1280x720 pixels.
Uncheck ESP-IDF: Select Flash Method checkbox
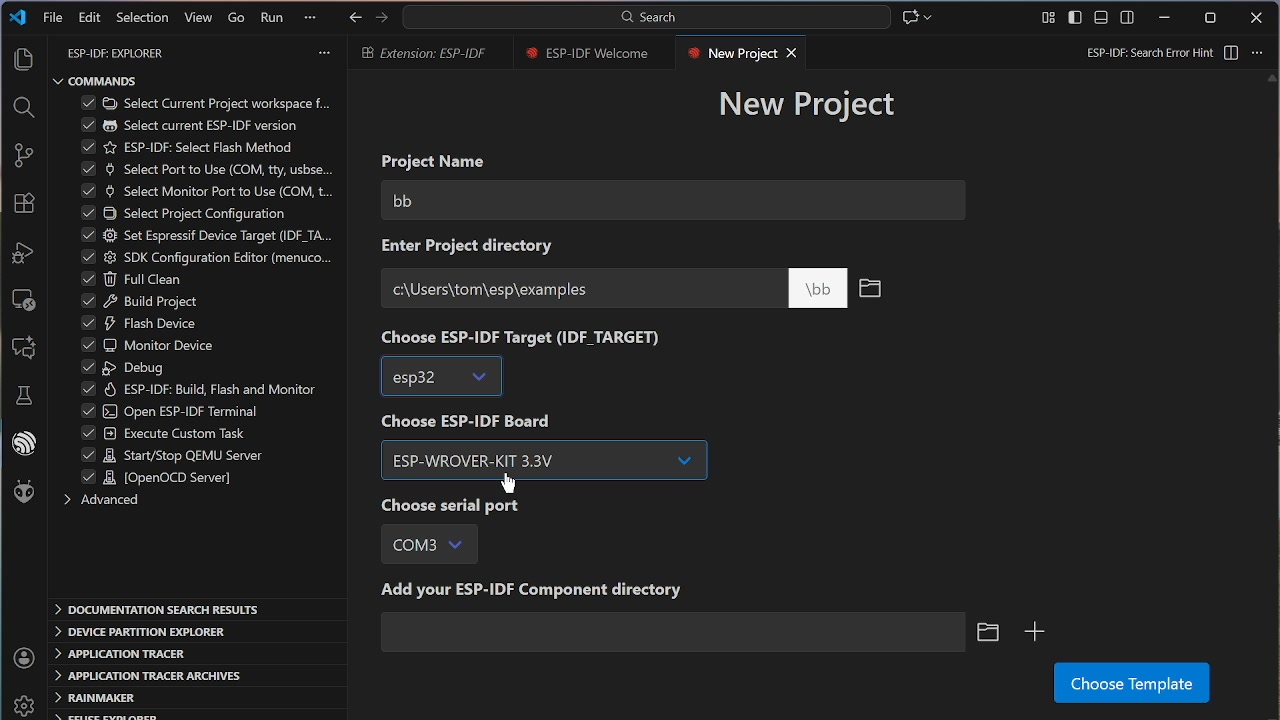coord(88,147)
